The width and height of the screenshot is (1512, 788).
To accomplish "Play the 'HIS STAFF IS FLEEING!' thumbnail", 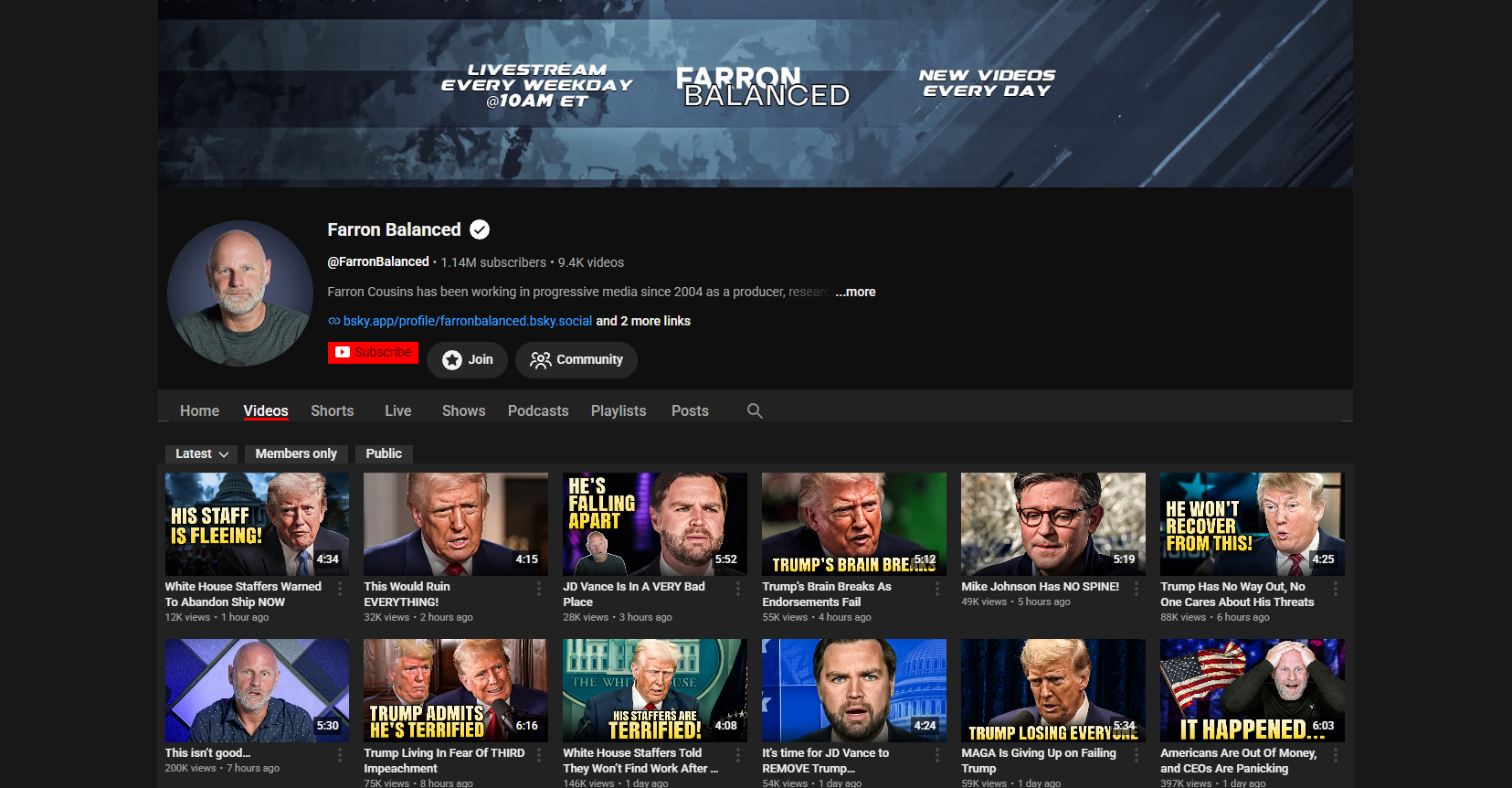I will click(257, 524).
